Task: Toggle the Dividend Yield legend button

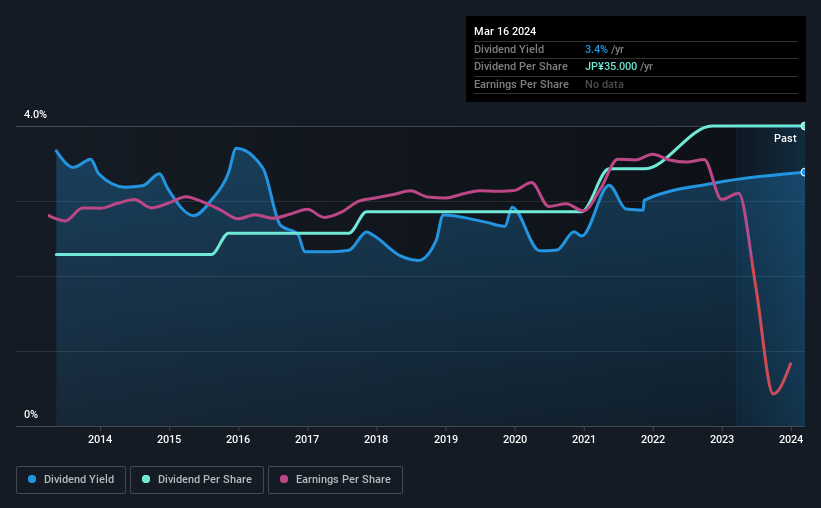Action: 71,480
